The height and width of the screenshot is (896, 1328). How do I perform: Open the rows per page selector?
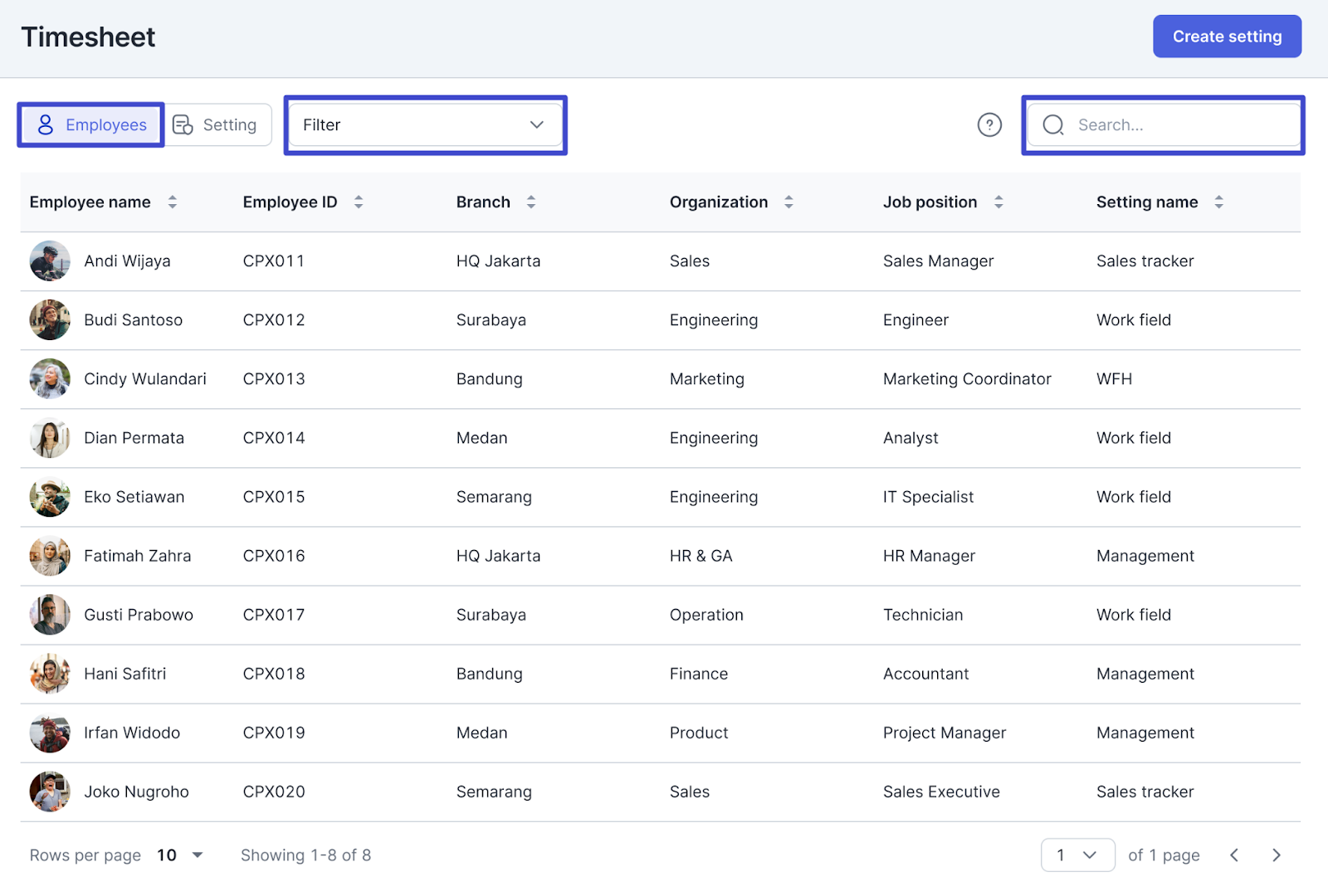[179, 855]
